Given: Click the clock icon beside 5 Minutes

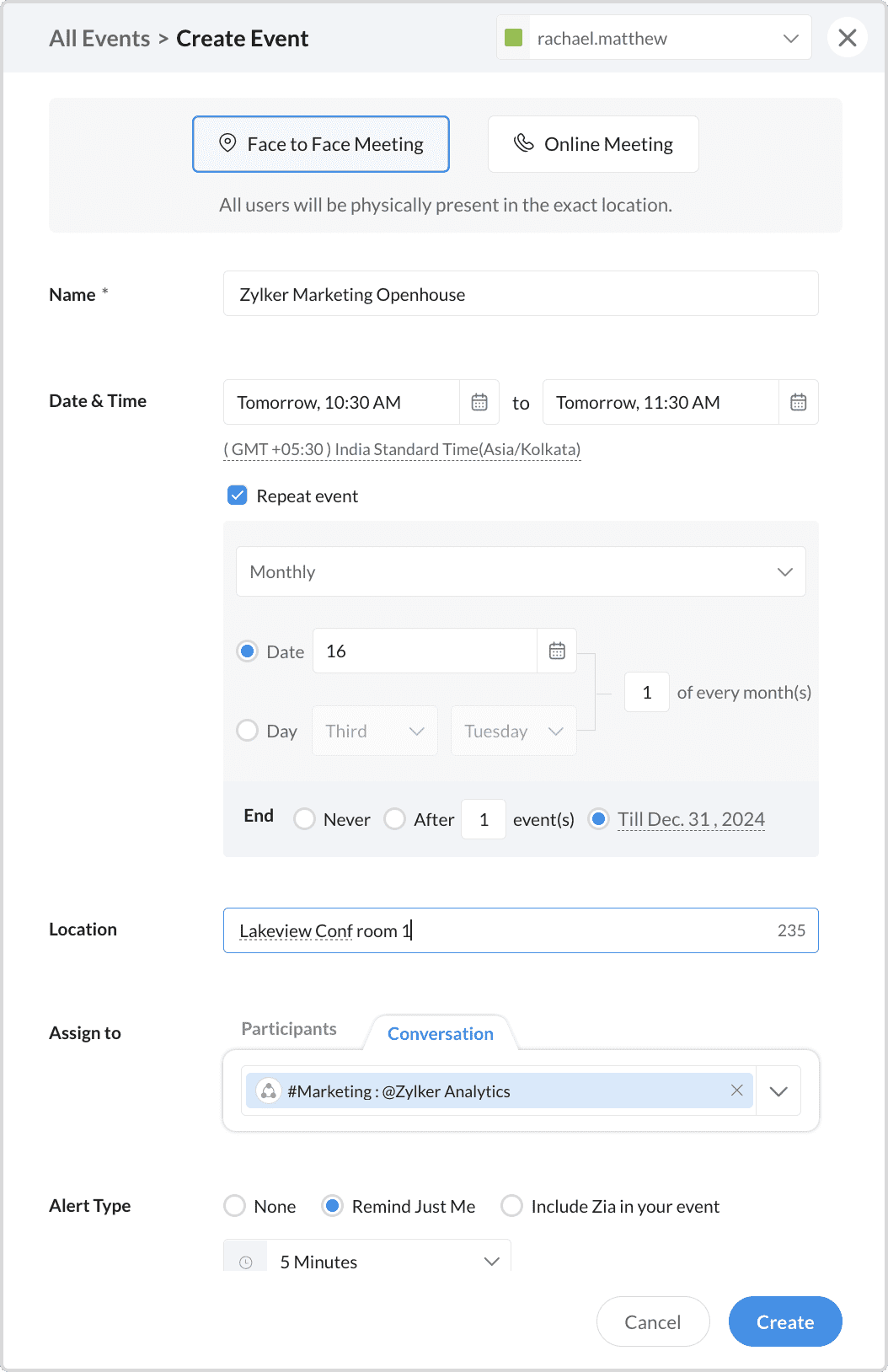Looking at the screenshot, I should pos(246,1262).
